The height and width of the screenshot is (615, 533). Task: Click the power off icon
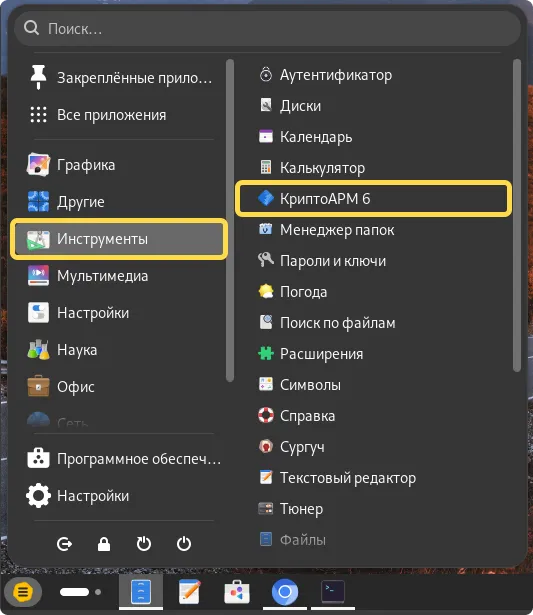point(184,544)
